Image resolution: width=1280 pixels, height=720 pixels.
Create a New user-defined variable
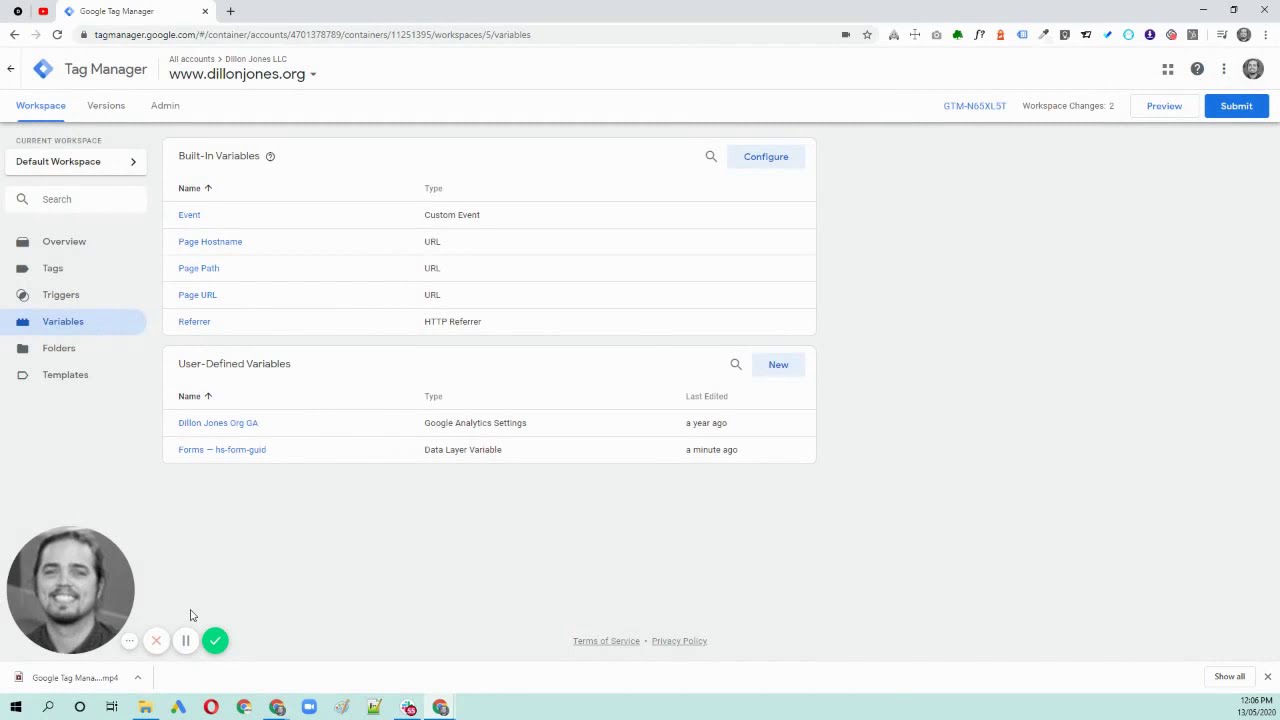pyautogui.click(x=778, y=364)
